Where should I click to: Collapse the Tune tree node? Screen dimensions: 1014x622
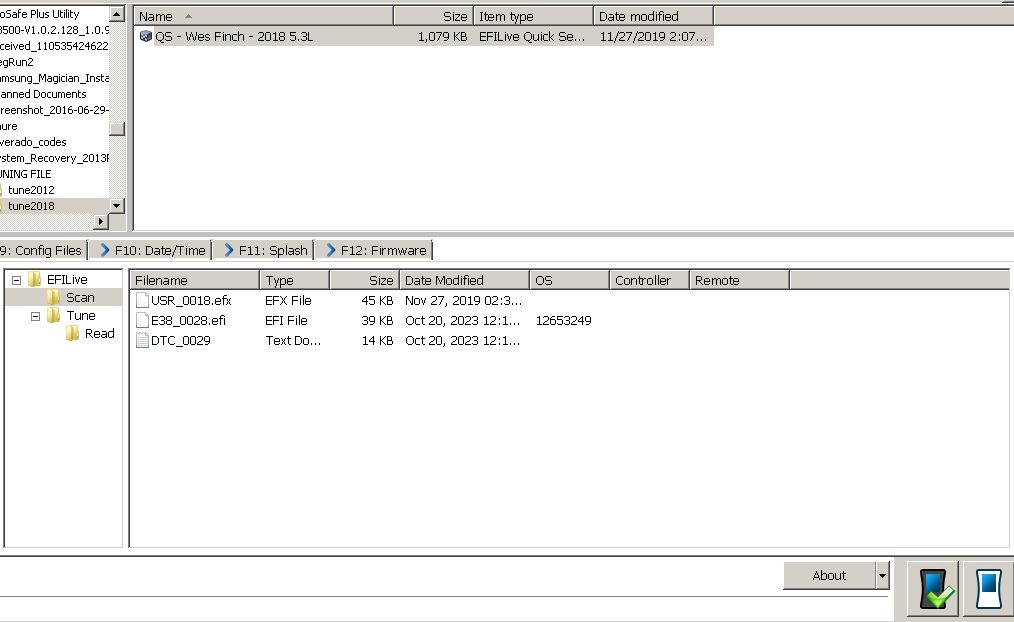(36, 316)
